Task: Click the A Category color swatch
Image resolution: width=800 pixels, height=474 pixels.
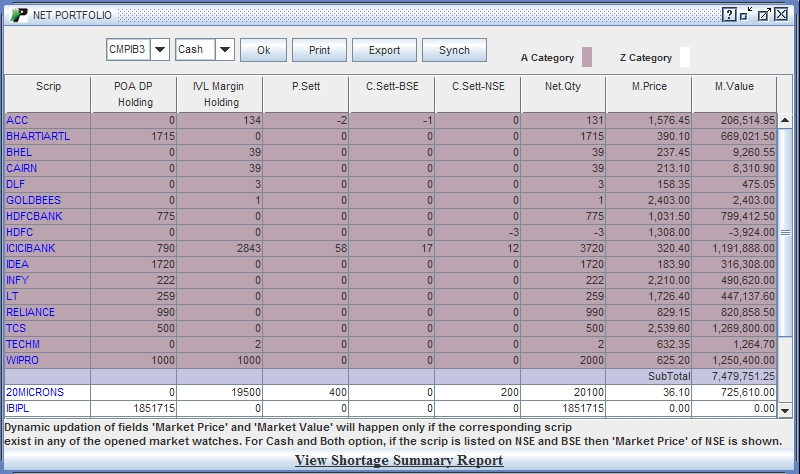Action: 588,57
